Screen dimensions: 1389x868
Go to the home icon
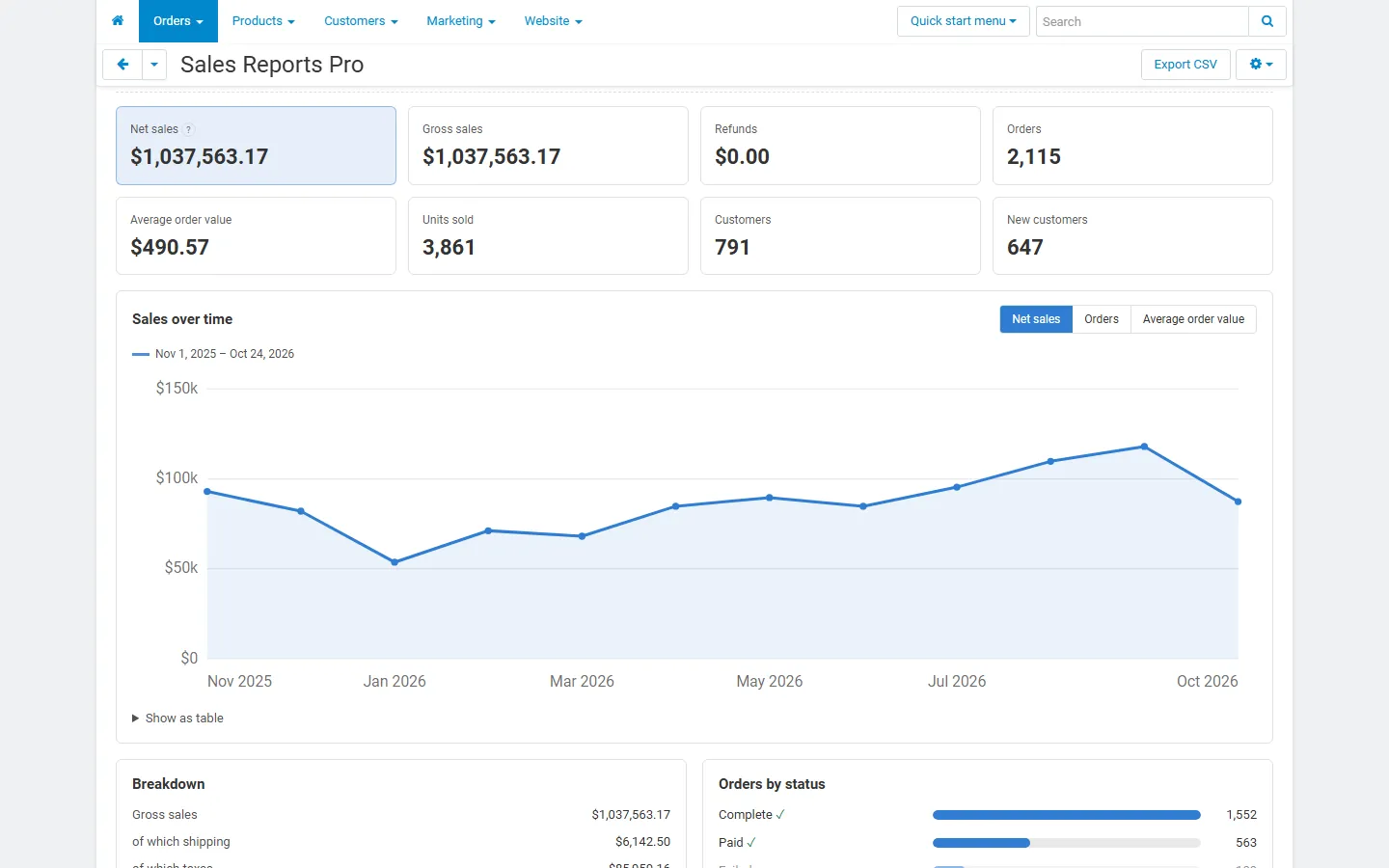pos(118,20)
